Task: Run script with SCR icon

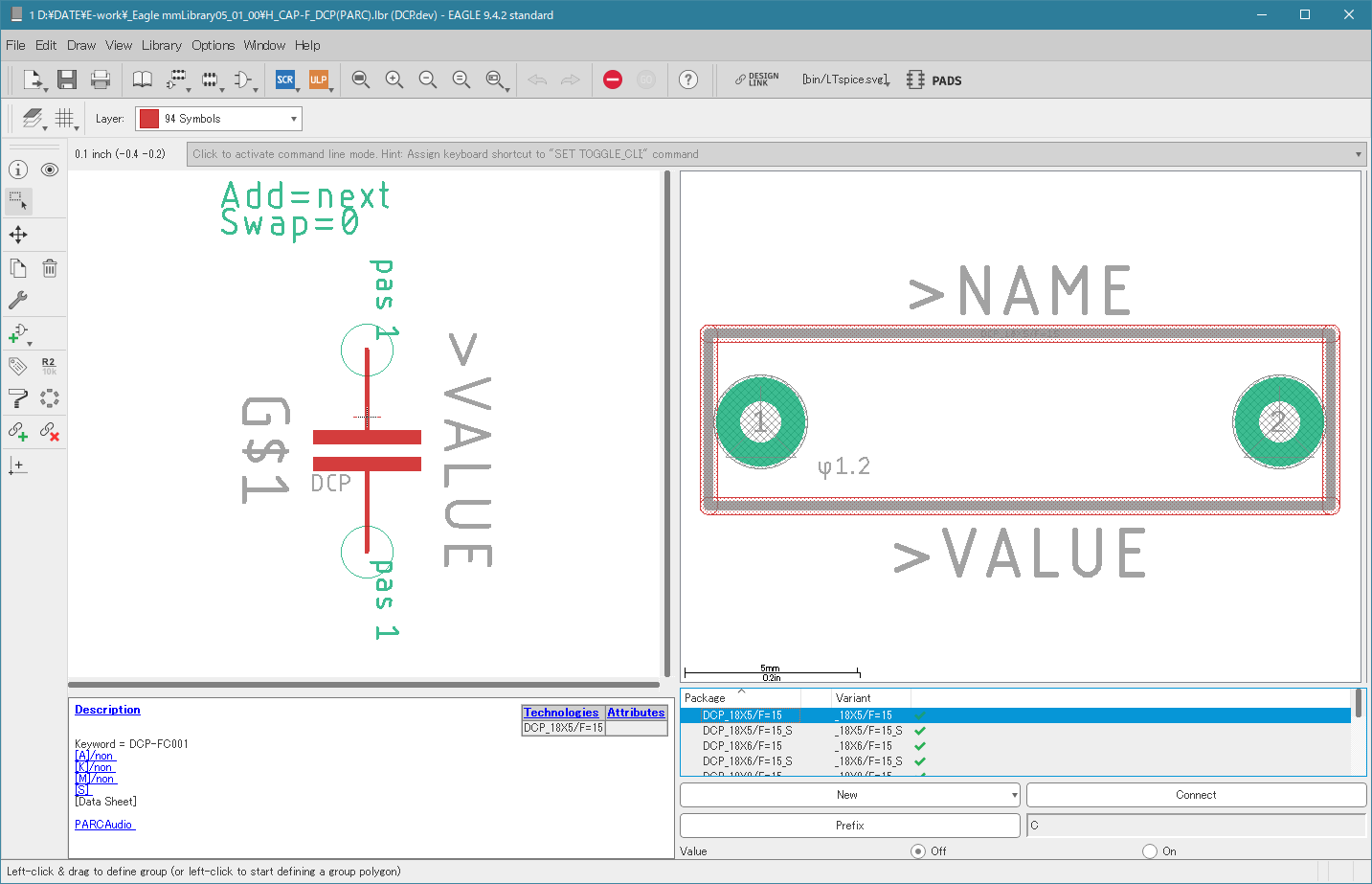Action: tap(285, 80)
